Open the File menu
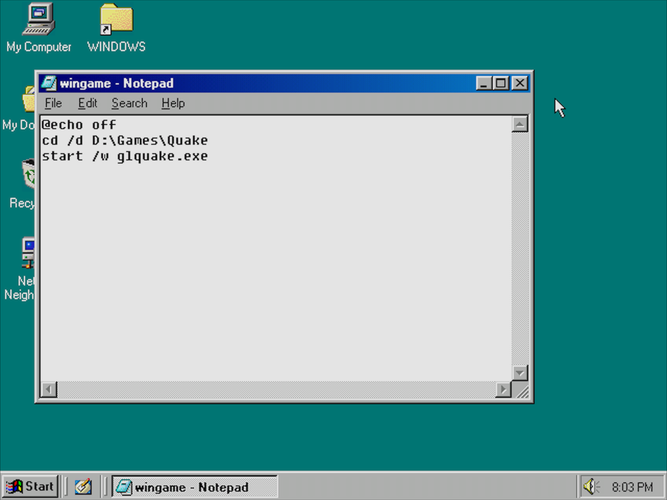Viewport: 667px width, 500px height. (x=53, y=103)
